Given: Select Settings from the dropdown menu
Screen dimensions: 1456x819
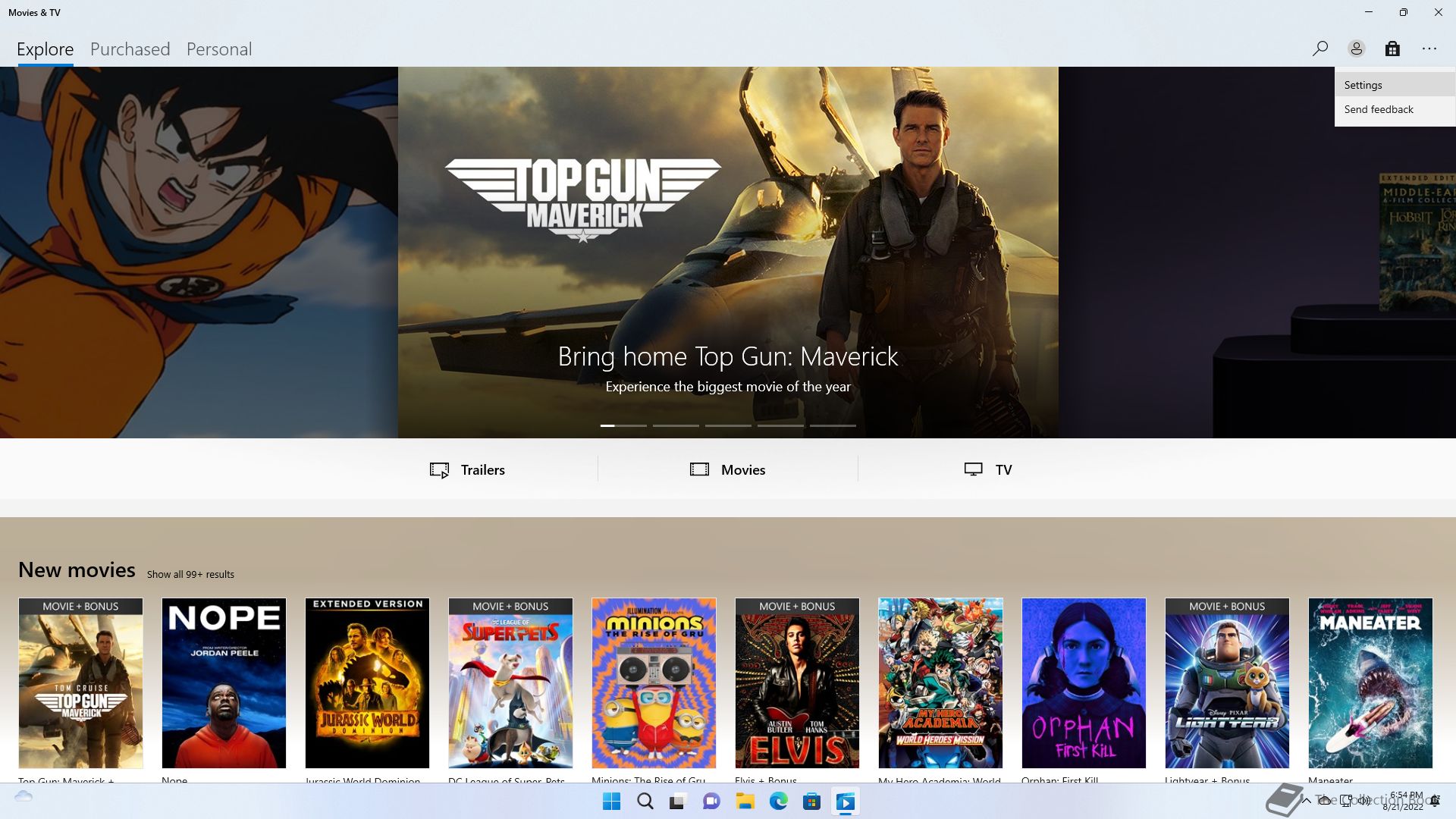Looking at the screenshot, I should point(1363,85).
